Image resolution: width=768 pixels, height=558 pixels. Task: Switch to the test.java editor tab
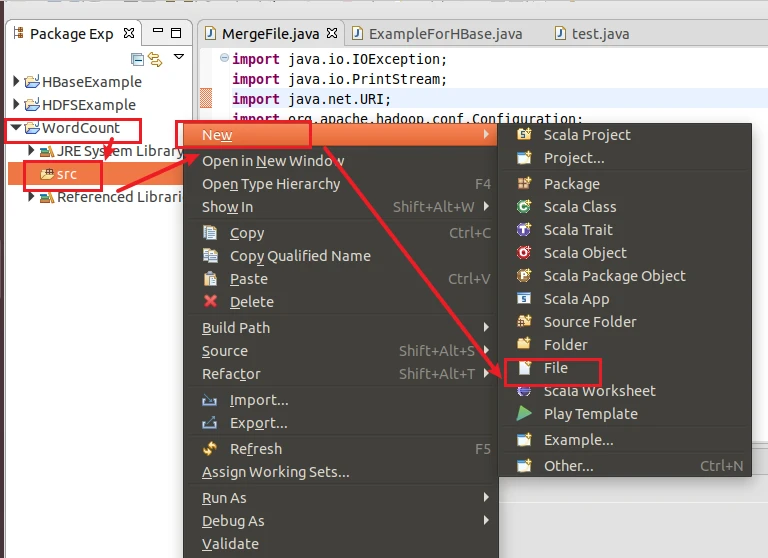click(600, 34)
